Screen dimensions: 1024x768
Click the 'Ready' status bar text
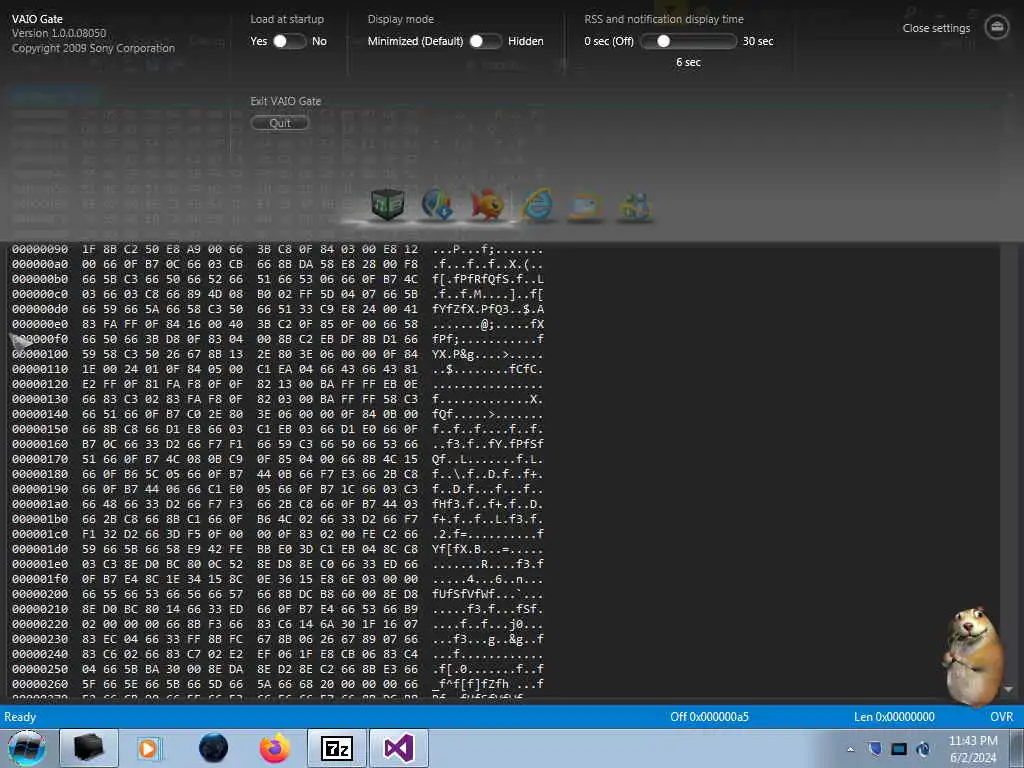coord(20,716)
